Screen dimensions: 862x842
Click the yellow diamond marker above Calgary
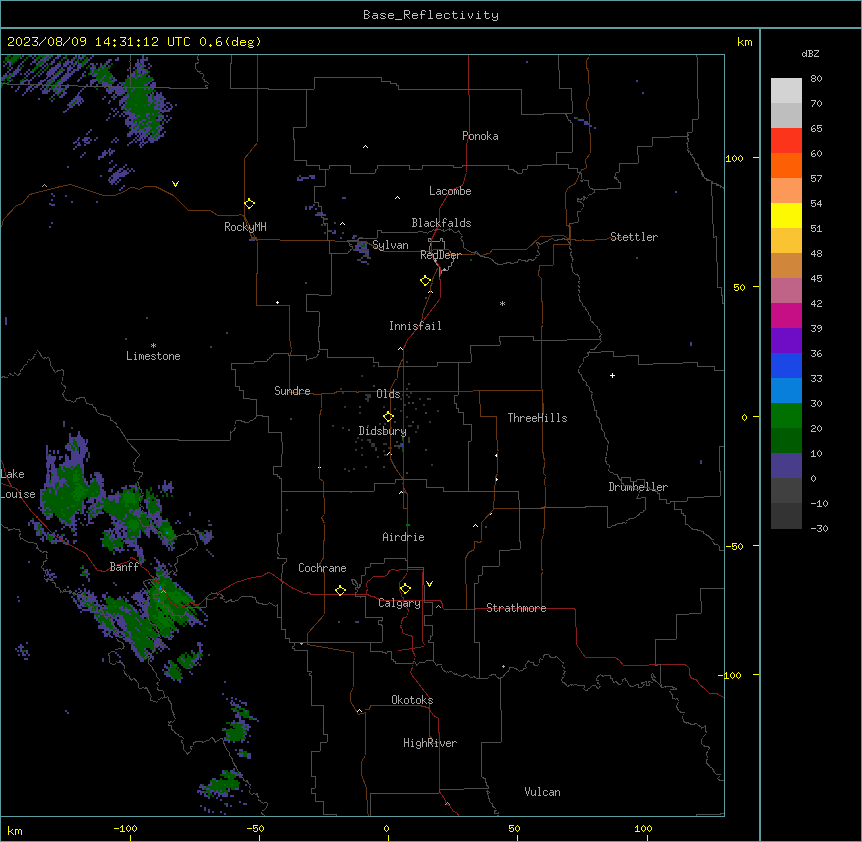pos(405,589)
